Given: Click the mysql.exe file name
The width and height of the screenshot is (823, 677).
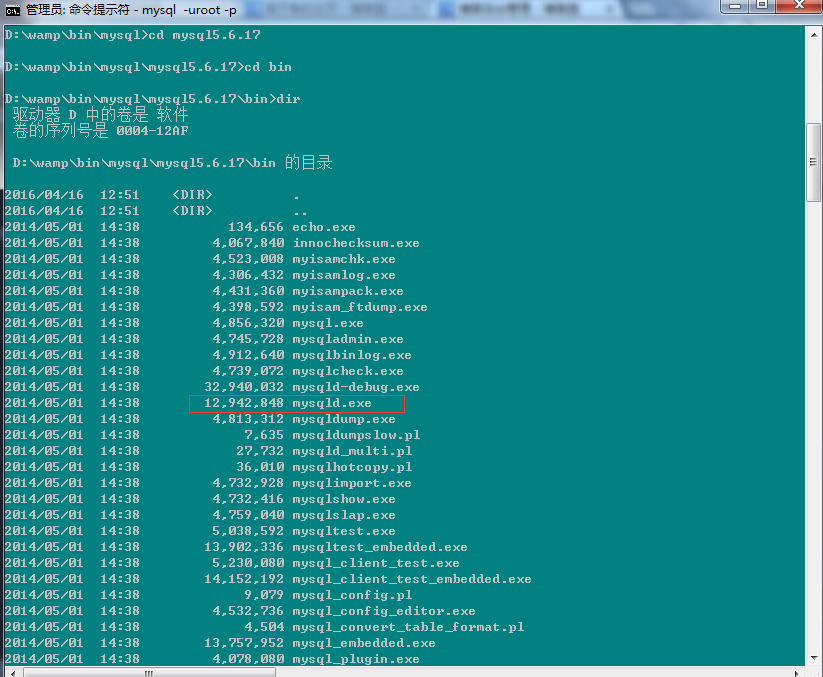Looking at the screenshot, I should (328, 323).
